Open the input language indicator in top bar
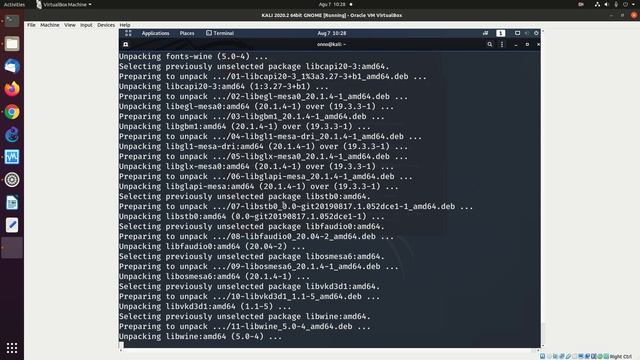 [x=581, y=4]
